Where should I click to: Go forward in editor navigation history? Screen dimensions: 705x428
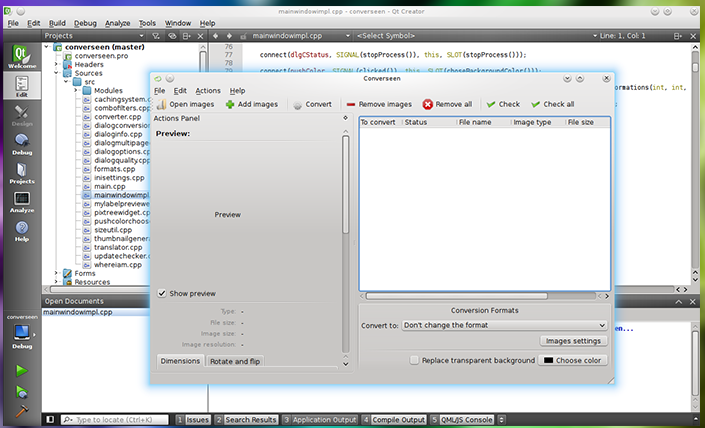pyautogui.click(x=229, y=36)
